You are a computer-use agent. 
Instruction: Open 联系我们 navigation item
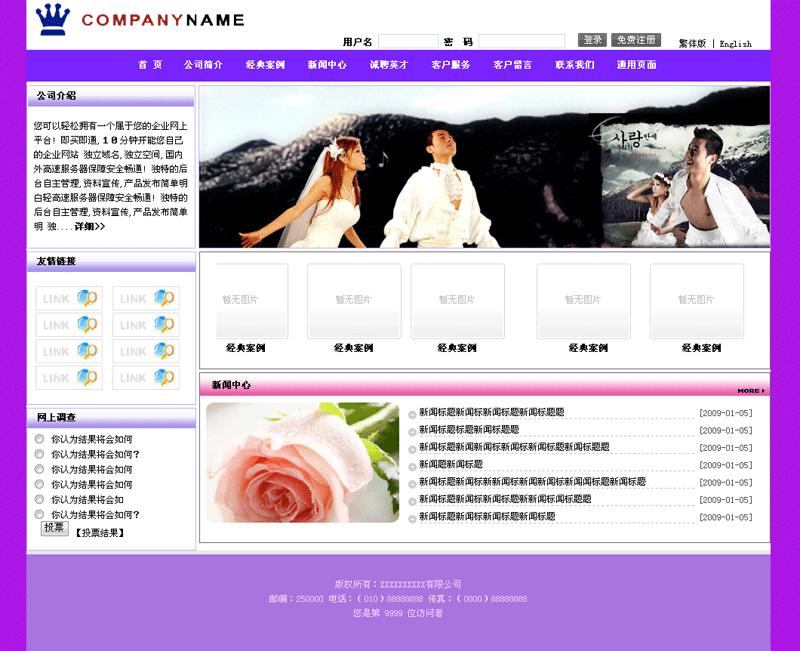click(x=575, y=65)
